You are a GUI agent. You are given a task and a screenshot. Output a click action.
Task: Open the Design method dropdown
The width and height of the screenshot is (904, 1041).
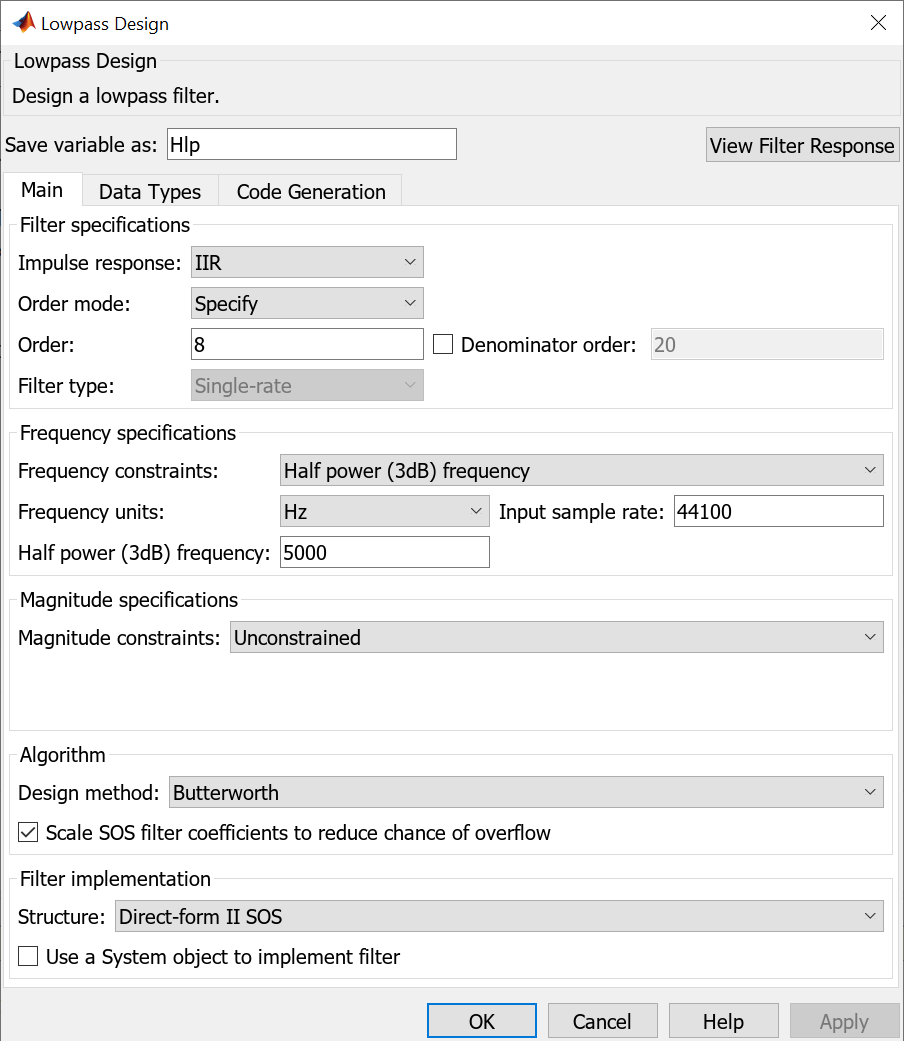point(526,793)
